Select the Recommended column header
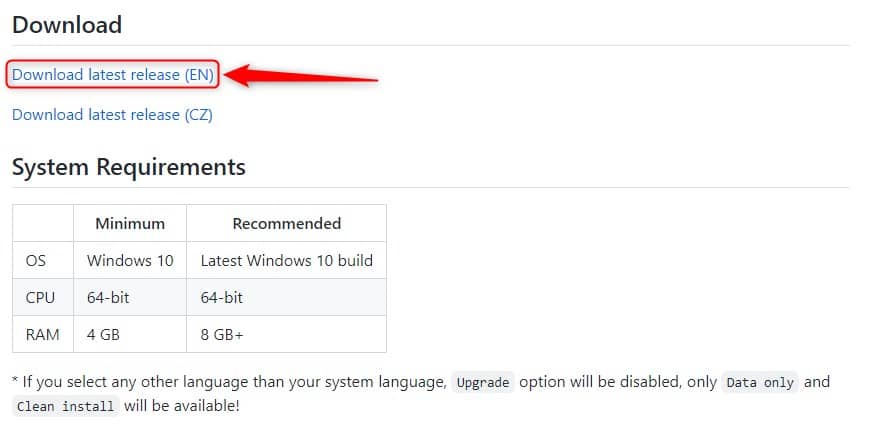Screen dimensions: 878x426 click(x=286, y=223)
